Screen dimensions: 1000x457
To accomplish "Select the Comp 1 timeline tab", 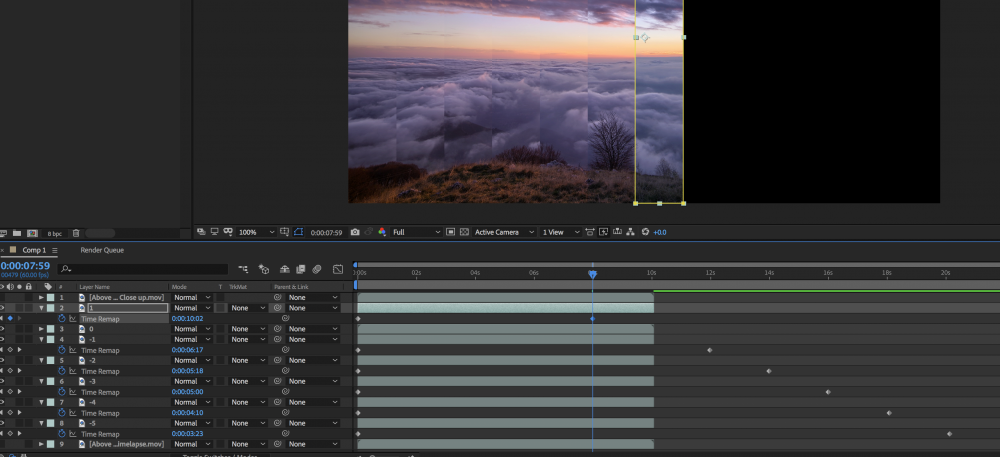I will [34, 250].
